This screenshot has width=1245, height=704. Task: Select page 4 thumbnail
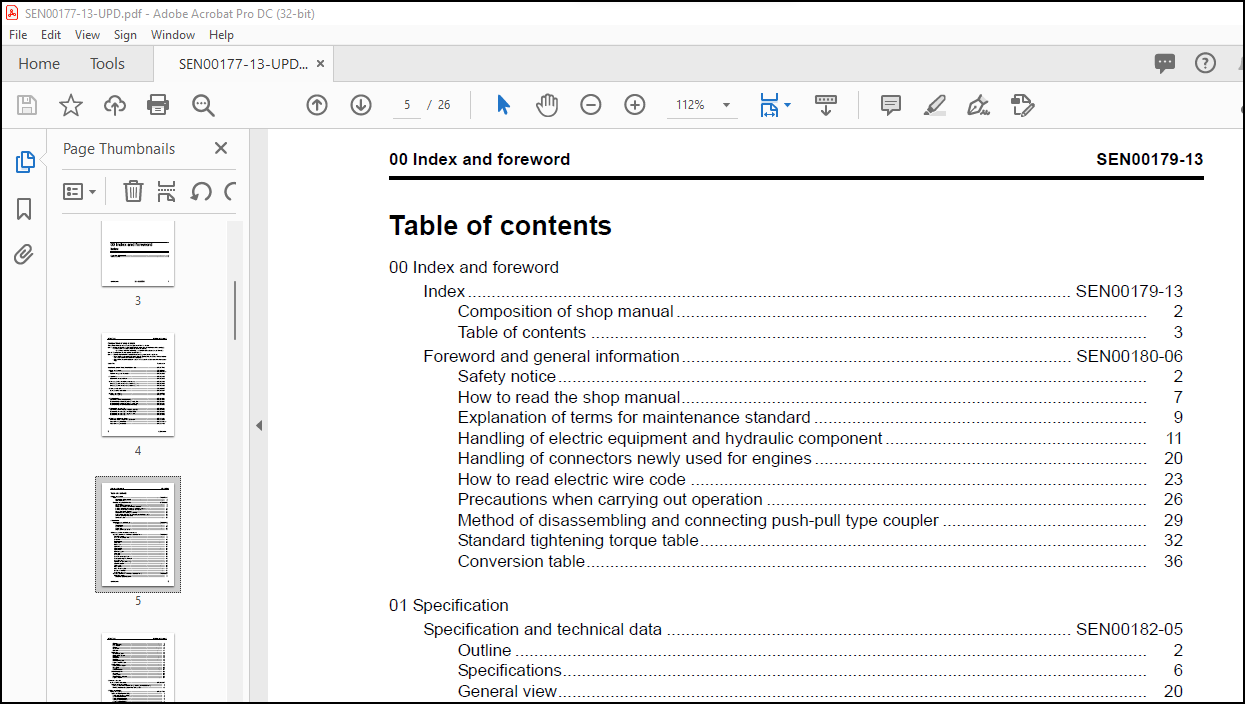(x=138, y=385)
